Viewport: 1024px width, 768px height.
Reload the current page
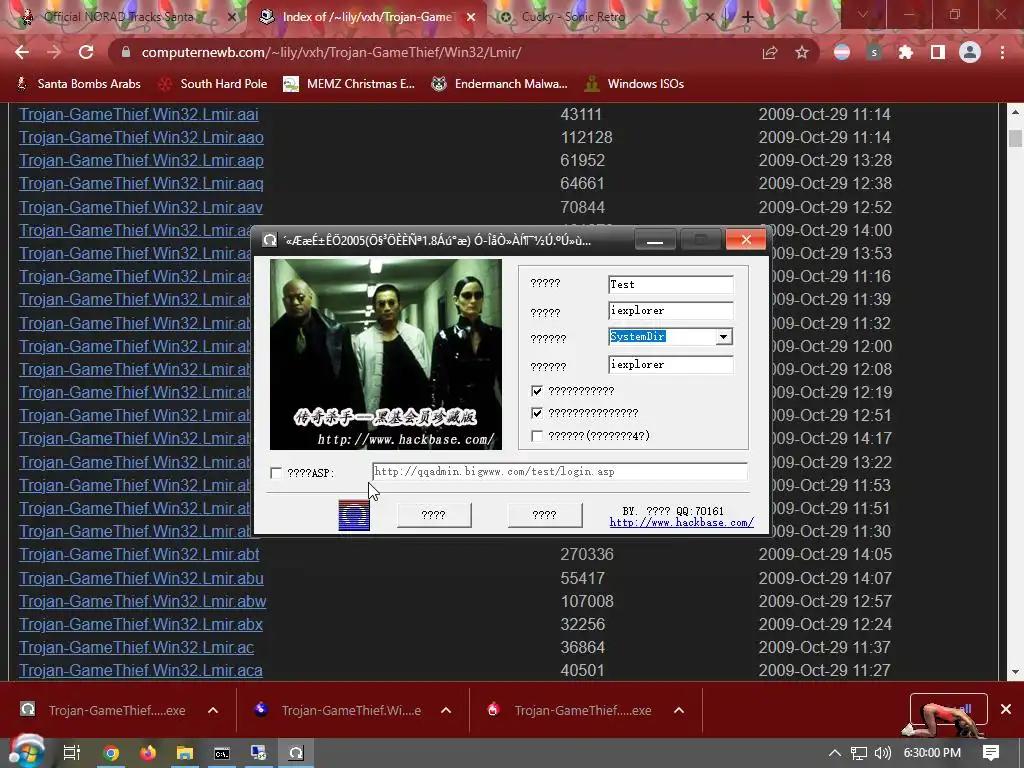[86, 52]
